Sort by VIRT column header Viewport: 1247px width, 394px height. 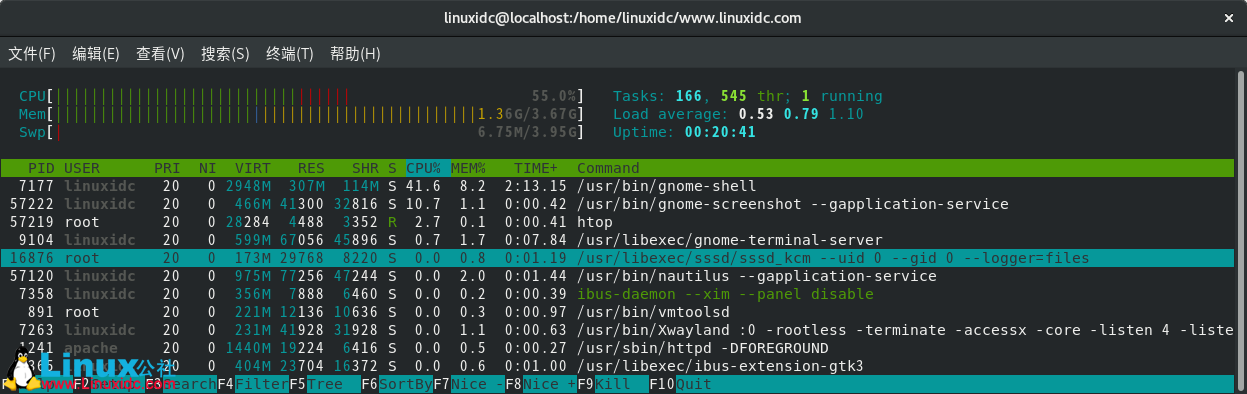click(252, 168)
